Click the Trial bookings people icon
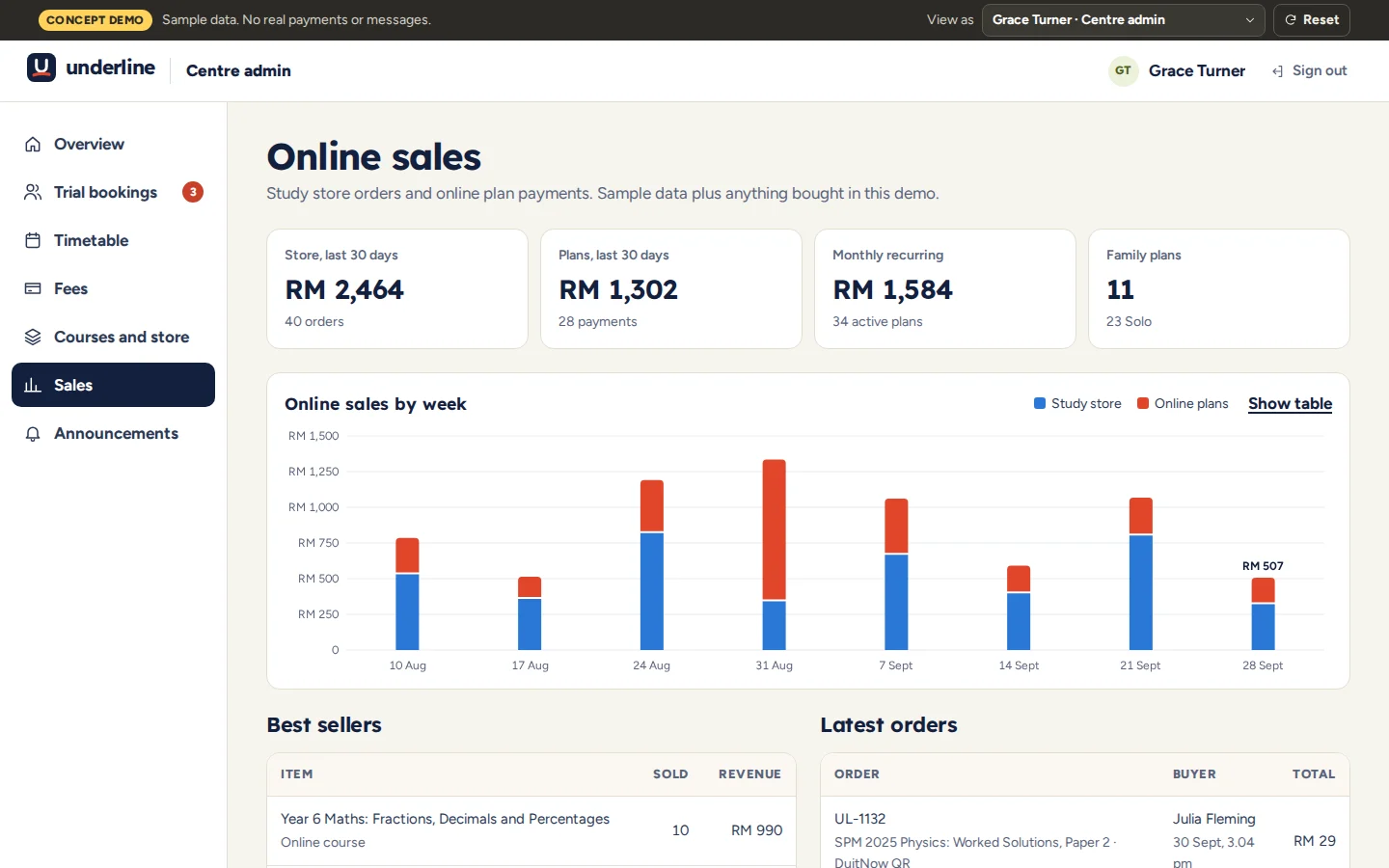Image resolution: width=1389 pixels, height=868 pixels. 33,193
